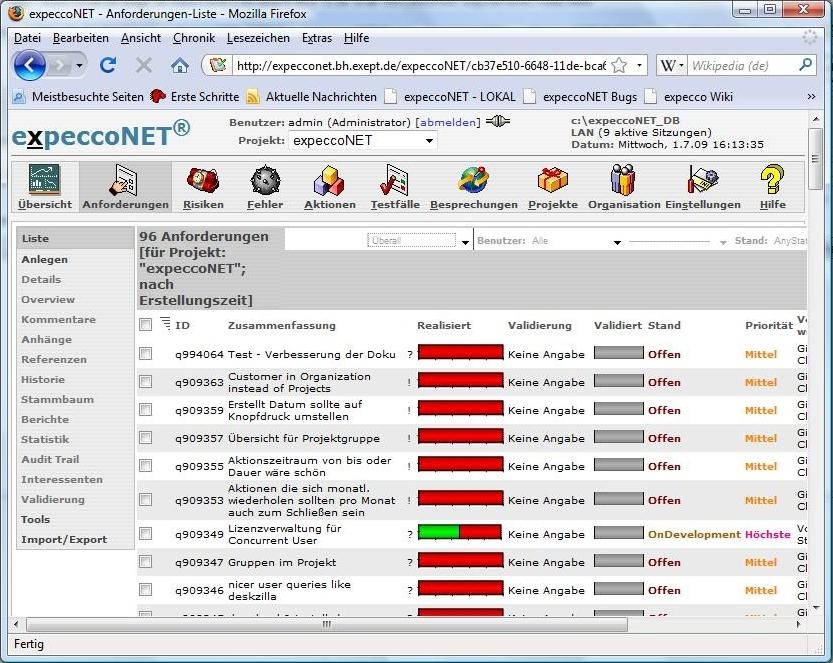Click the Firefox URL address field

pos(420,66)
